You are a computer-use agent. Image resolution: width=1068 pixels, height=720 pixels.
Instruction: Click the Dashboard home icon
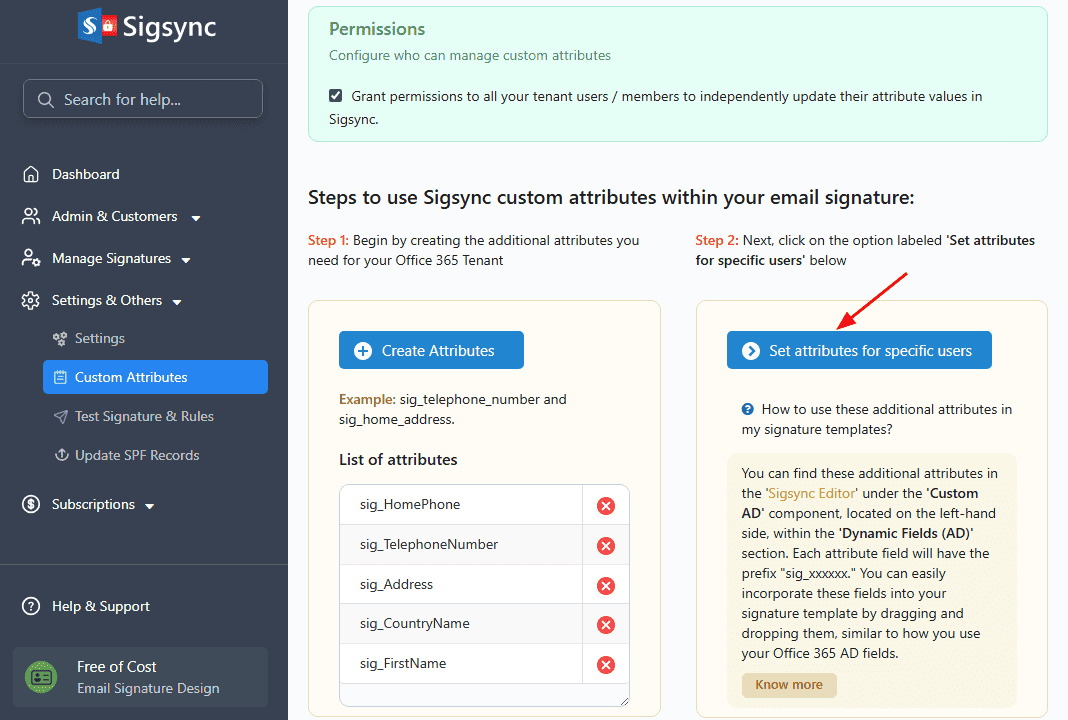point(31,174)
